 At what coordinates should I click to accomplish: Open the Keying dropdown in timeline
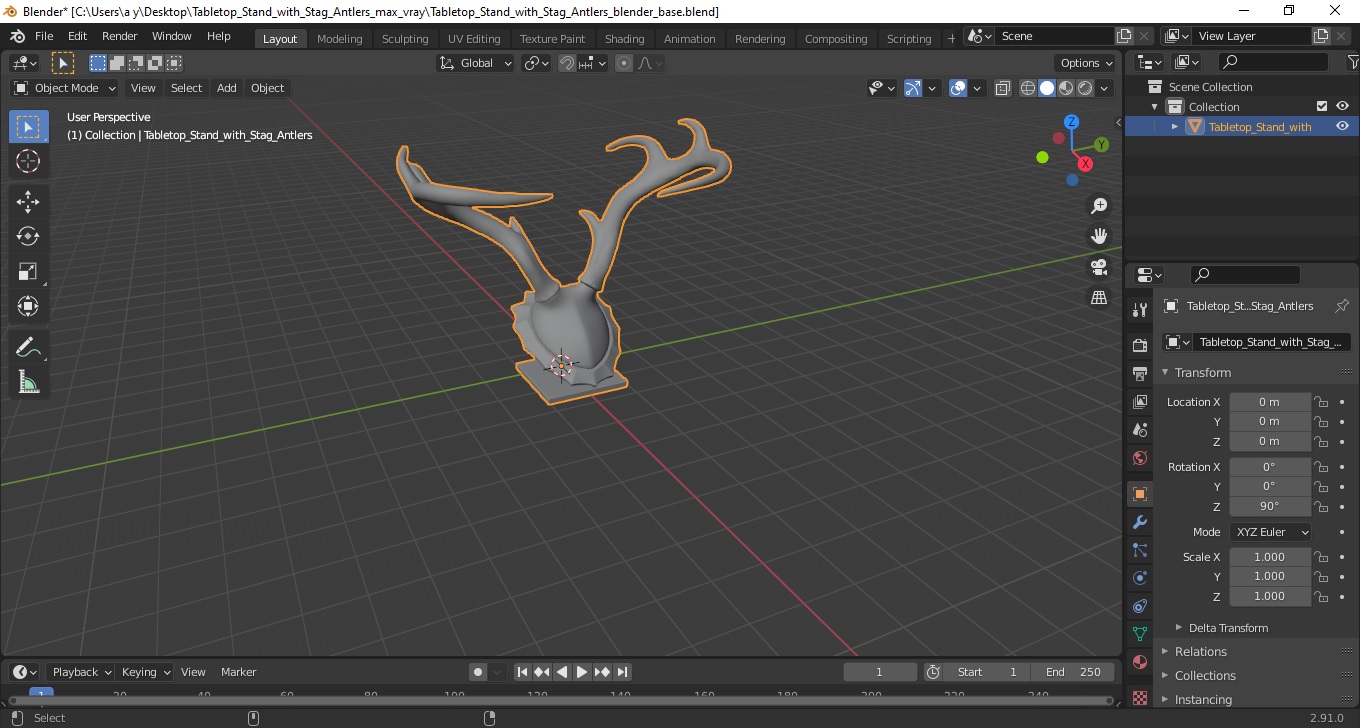tap(145, 672)
